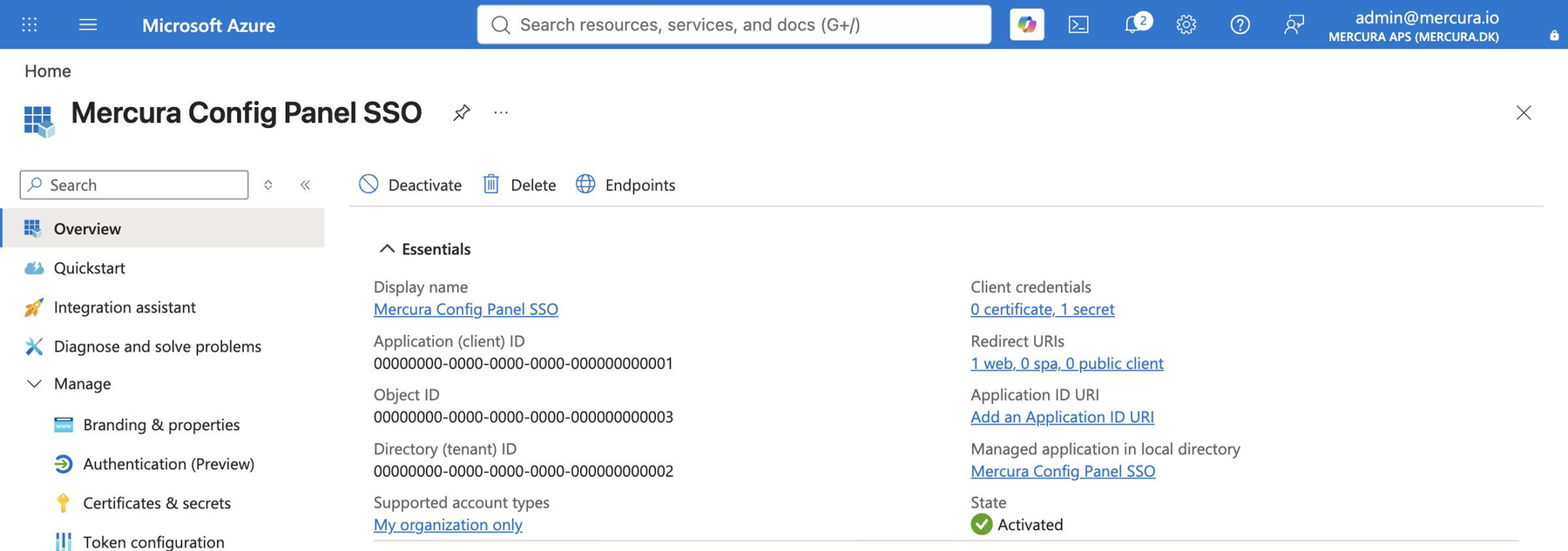Click the app registration icon beside title

(x=39, y=121)
